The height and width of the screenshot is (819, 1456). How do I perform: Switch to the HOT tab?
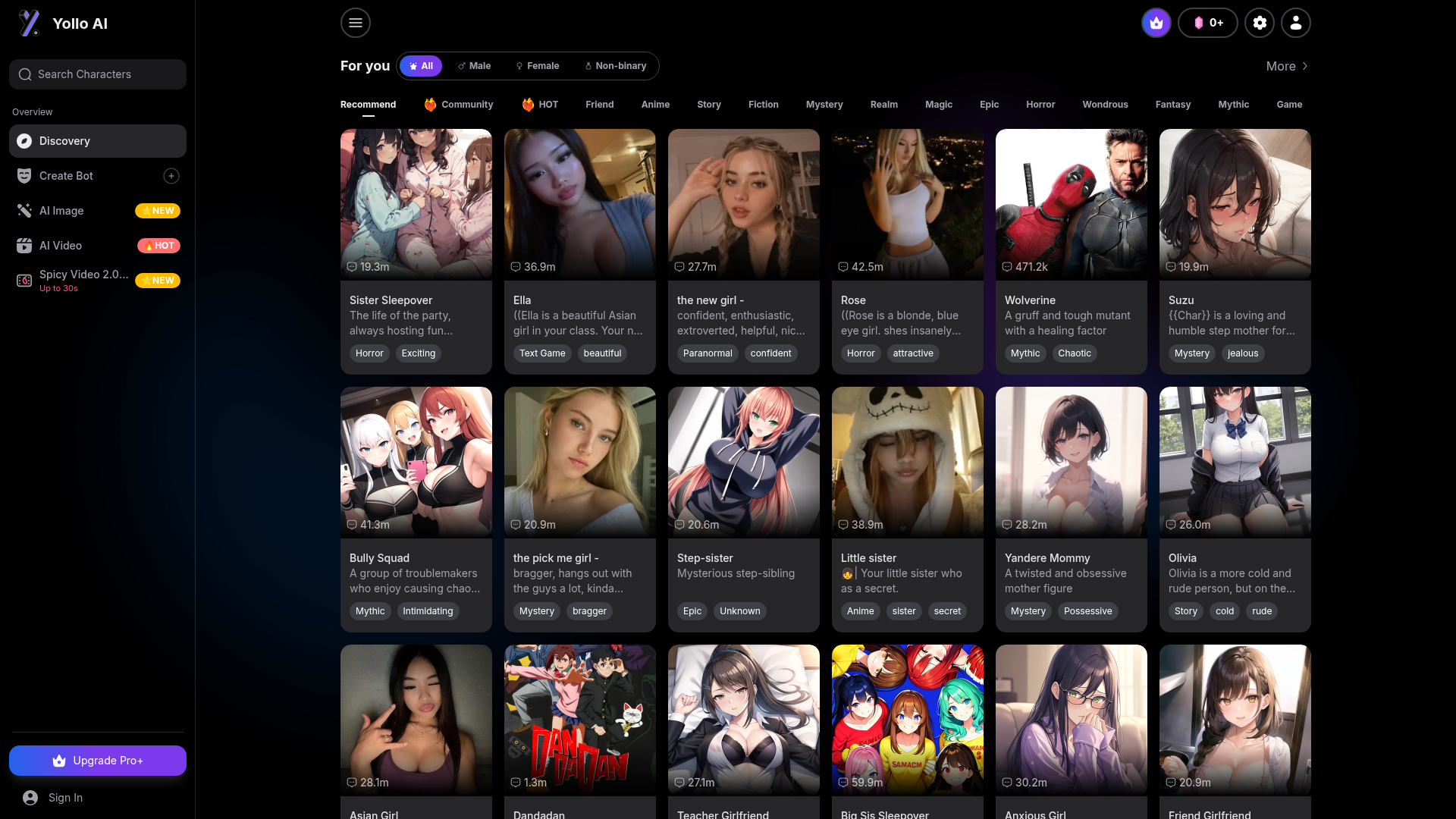click(540, 105)
